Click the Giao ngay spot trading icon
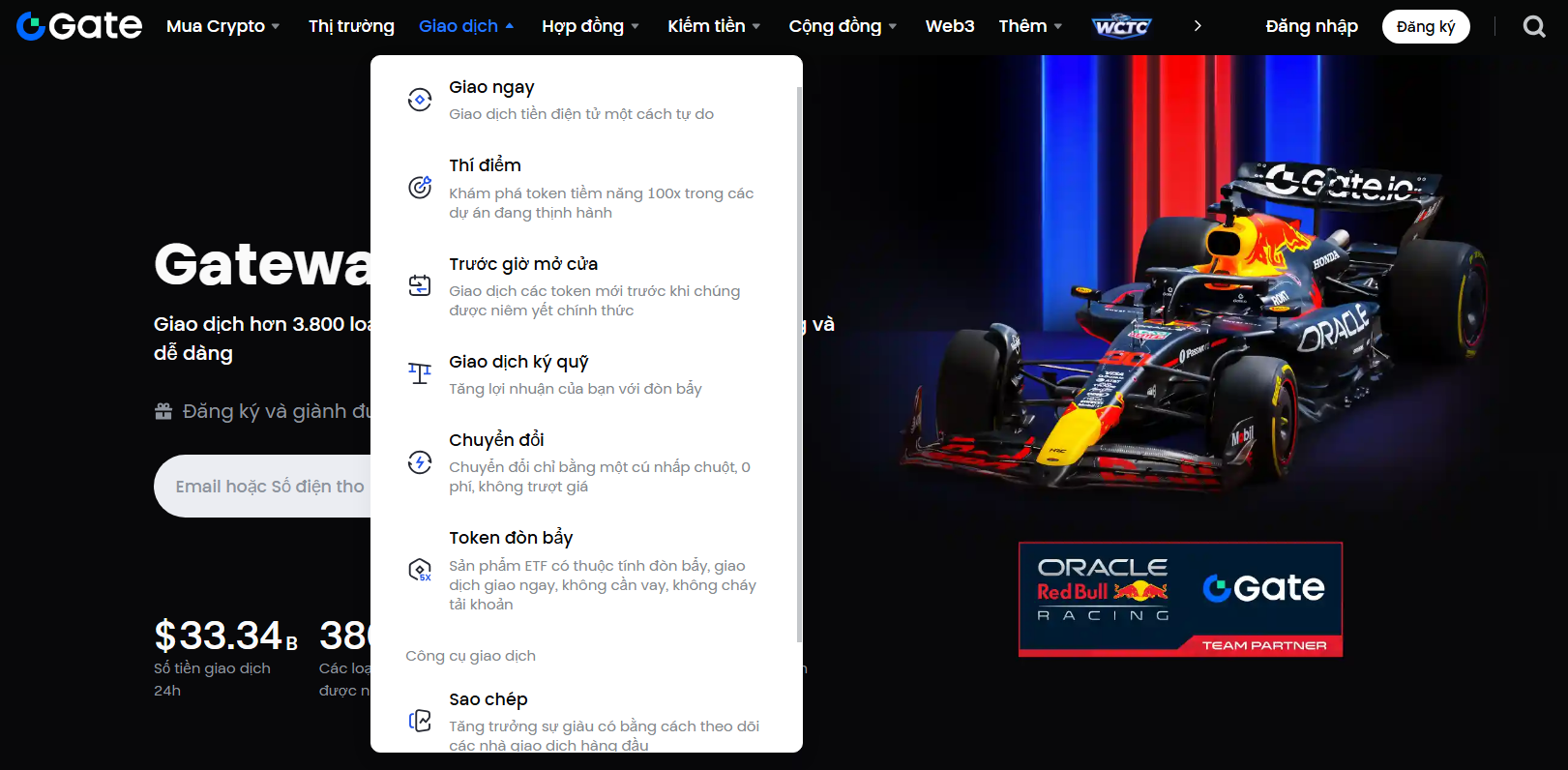Viewport: 1568px width, 770px height. [420, 100]
